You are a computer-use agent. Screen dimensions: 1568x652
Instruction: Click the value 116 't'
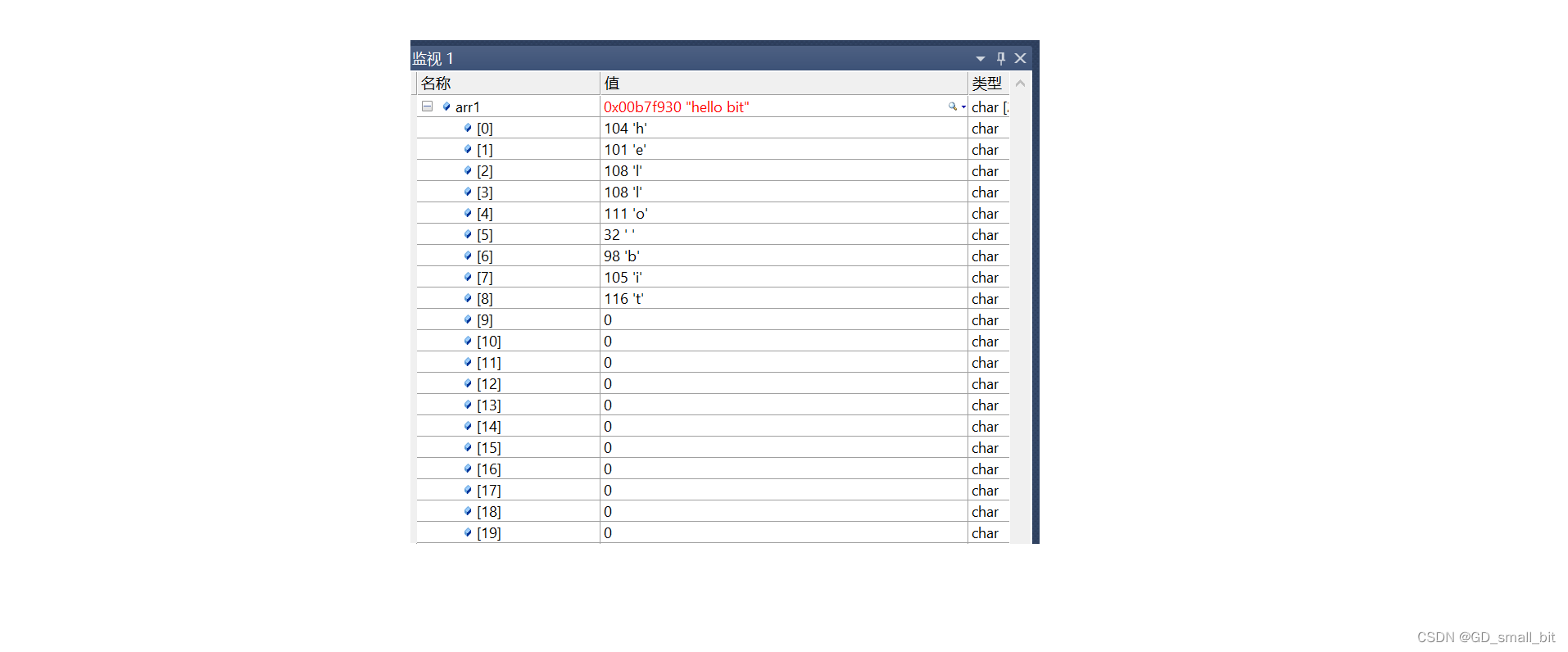coord(624,299)
